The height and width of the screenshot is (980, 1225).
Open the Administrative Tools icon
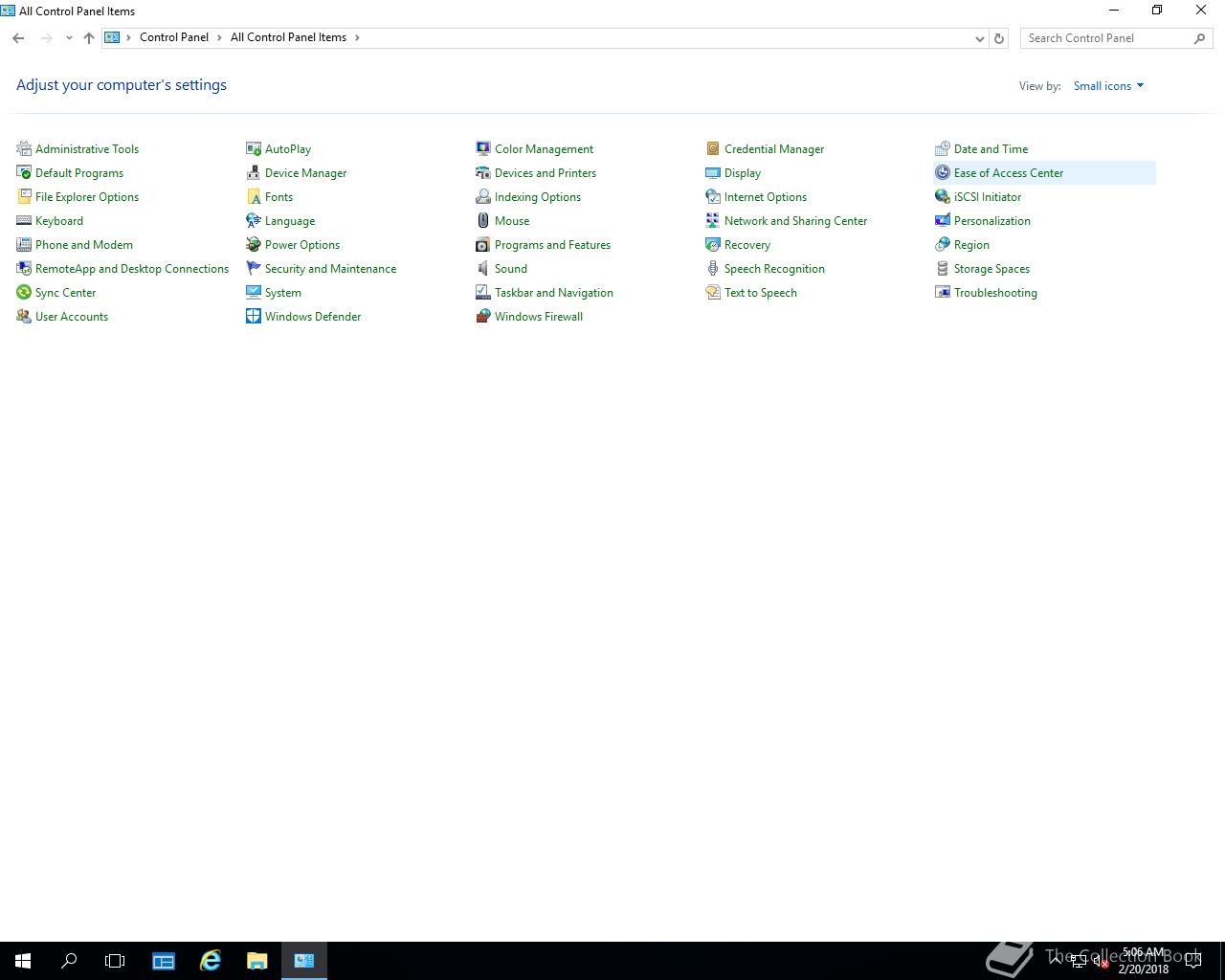[x=24, y=148]
